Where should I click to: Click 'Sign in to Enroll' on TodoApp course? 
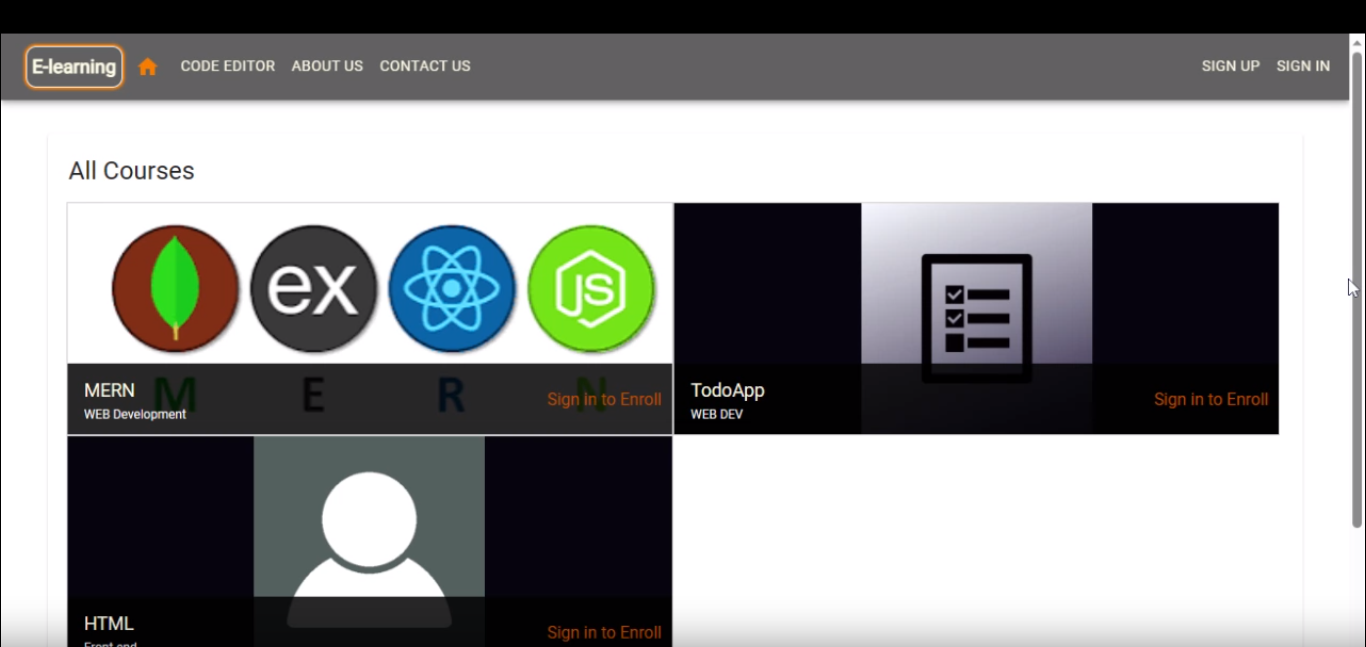(1210, 399)
